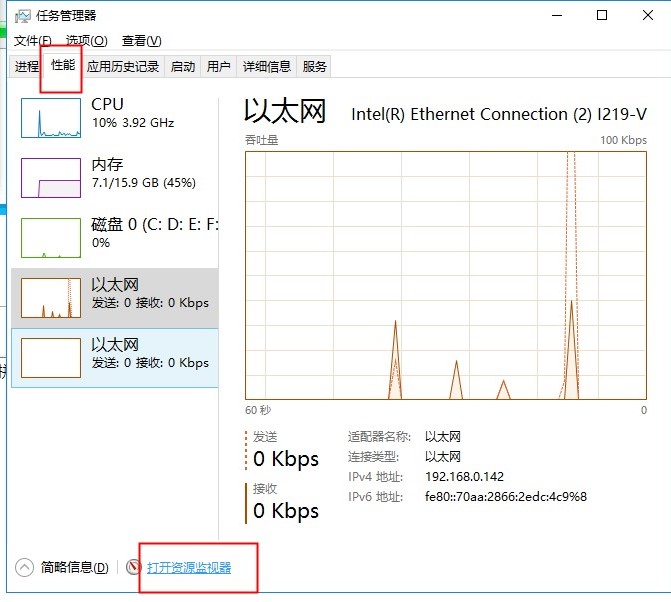This screenshot has height=602, width=671.
Task: Open the 打开资源监视器 link
Action: (x=189, y=568)
